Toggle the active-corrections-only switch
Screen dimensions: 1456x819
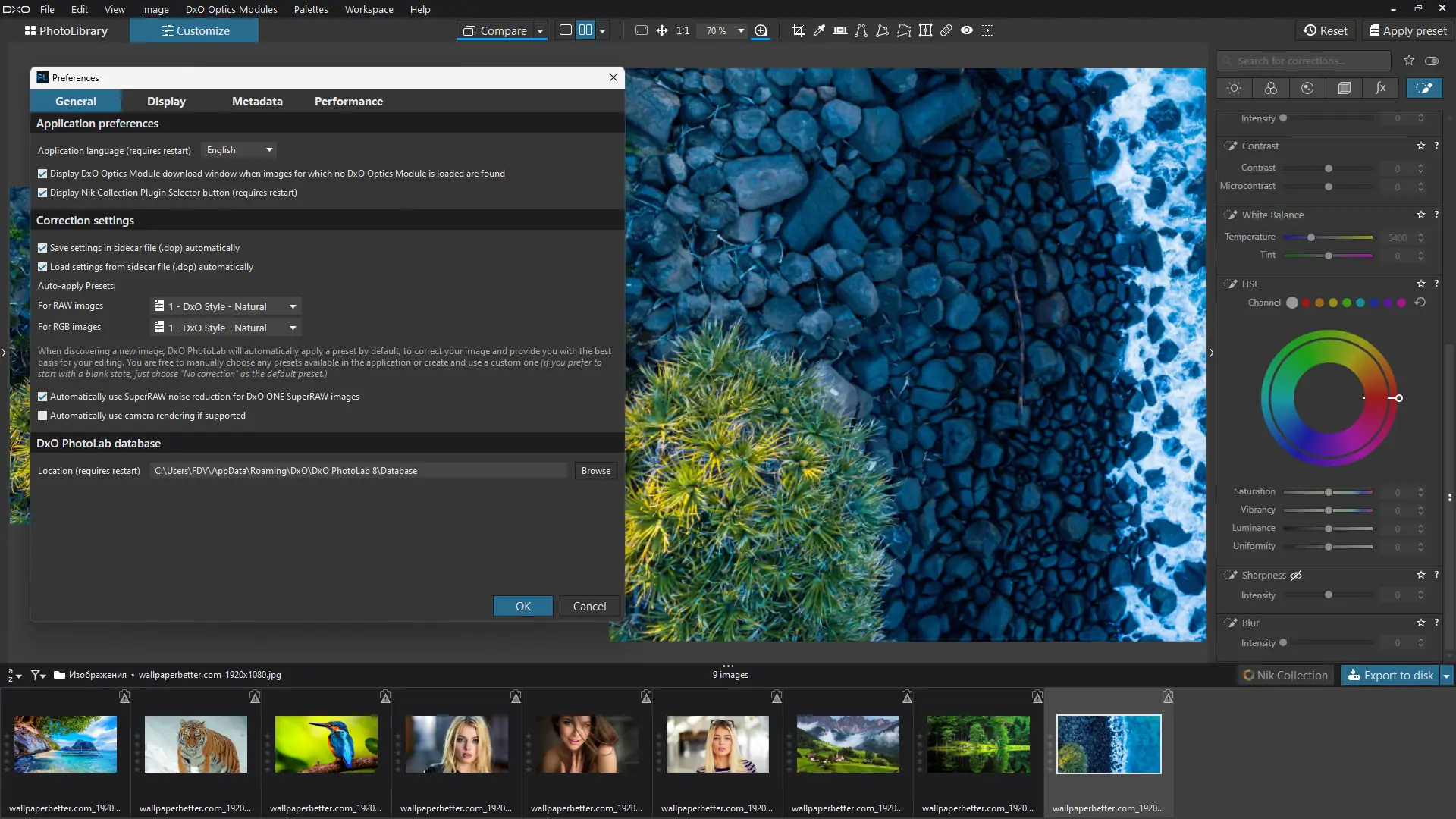1432,61
